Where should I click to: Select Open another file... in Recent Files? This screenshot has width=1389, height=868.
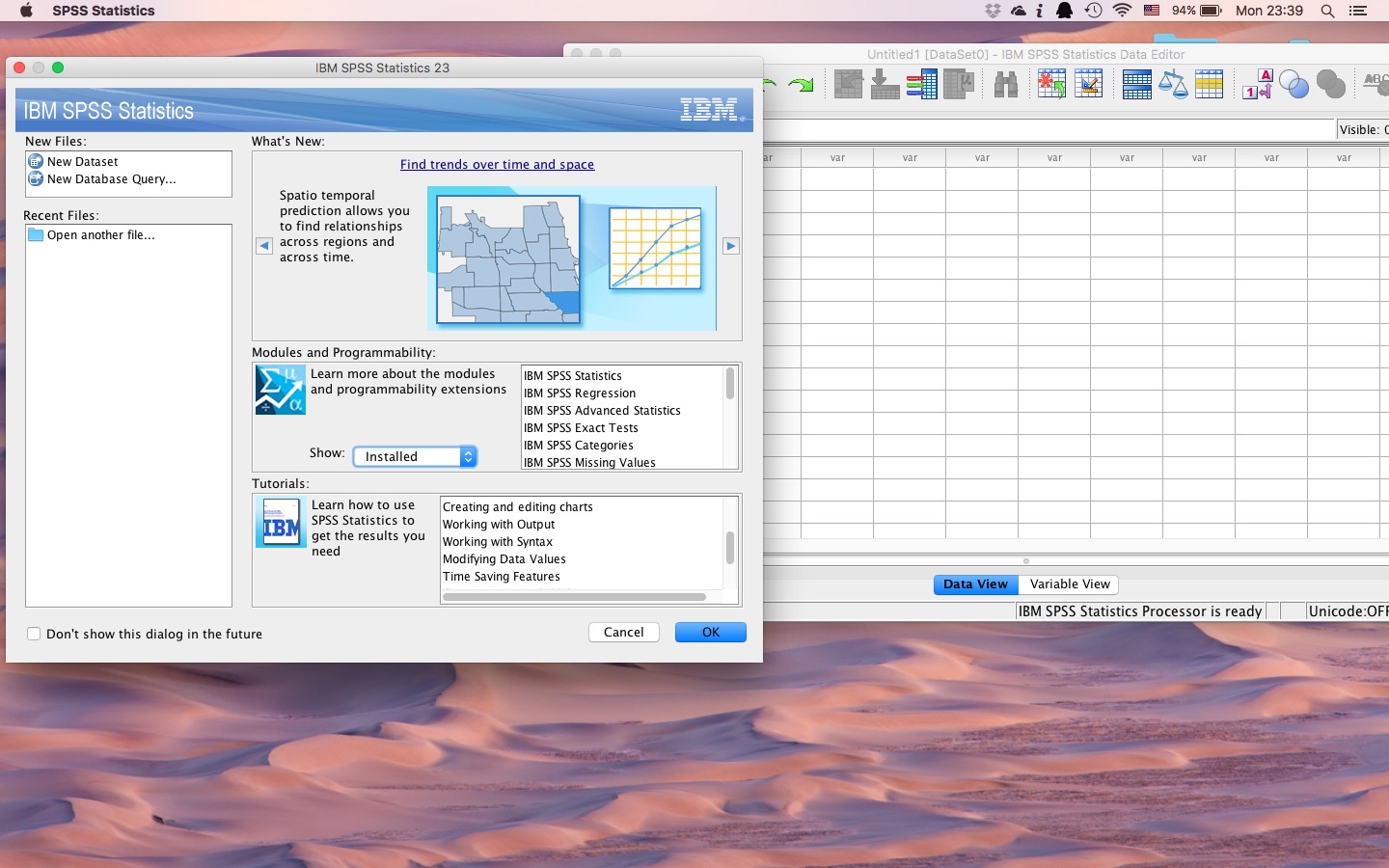[x=101, y=235]
